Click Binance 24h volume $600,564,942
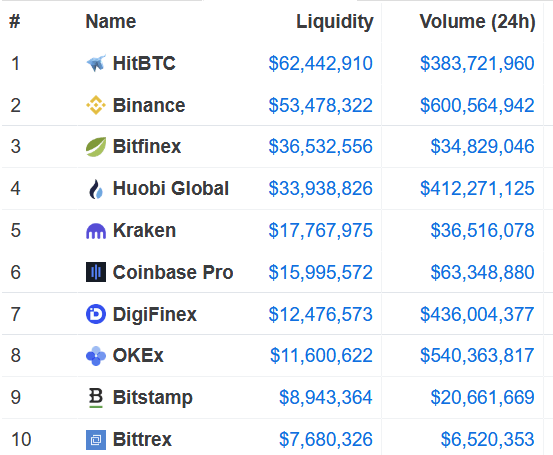 point(477,105)
